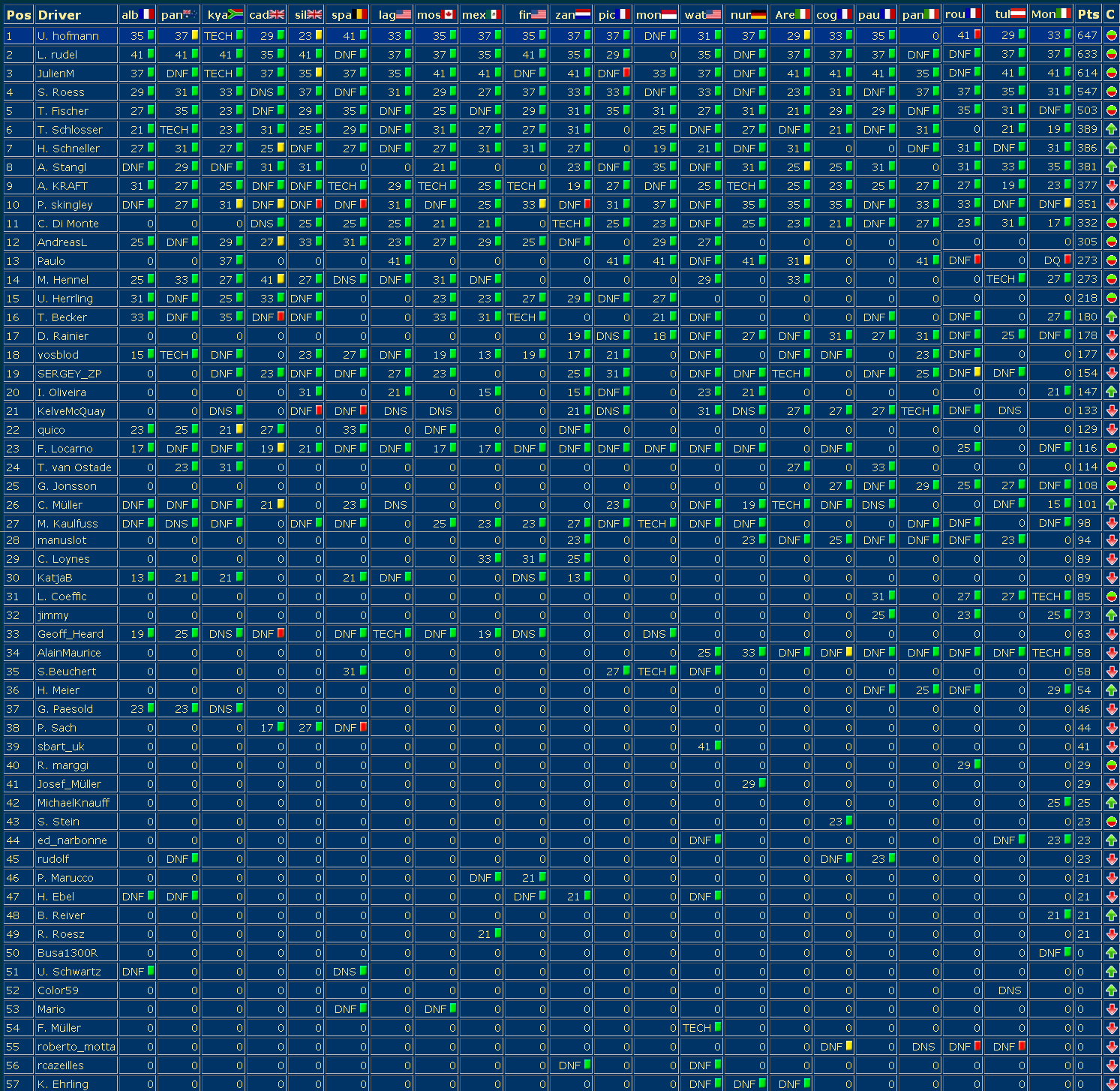The image size is (1120, 1091).
Task: Click the 647 points total for U. hofmann
Action: coord(1086,35)
